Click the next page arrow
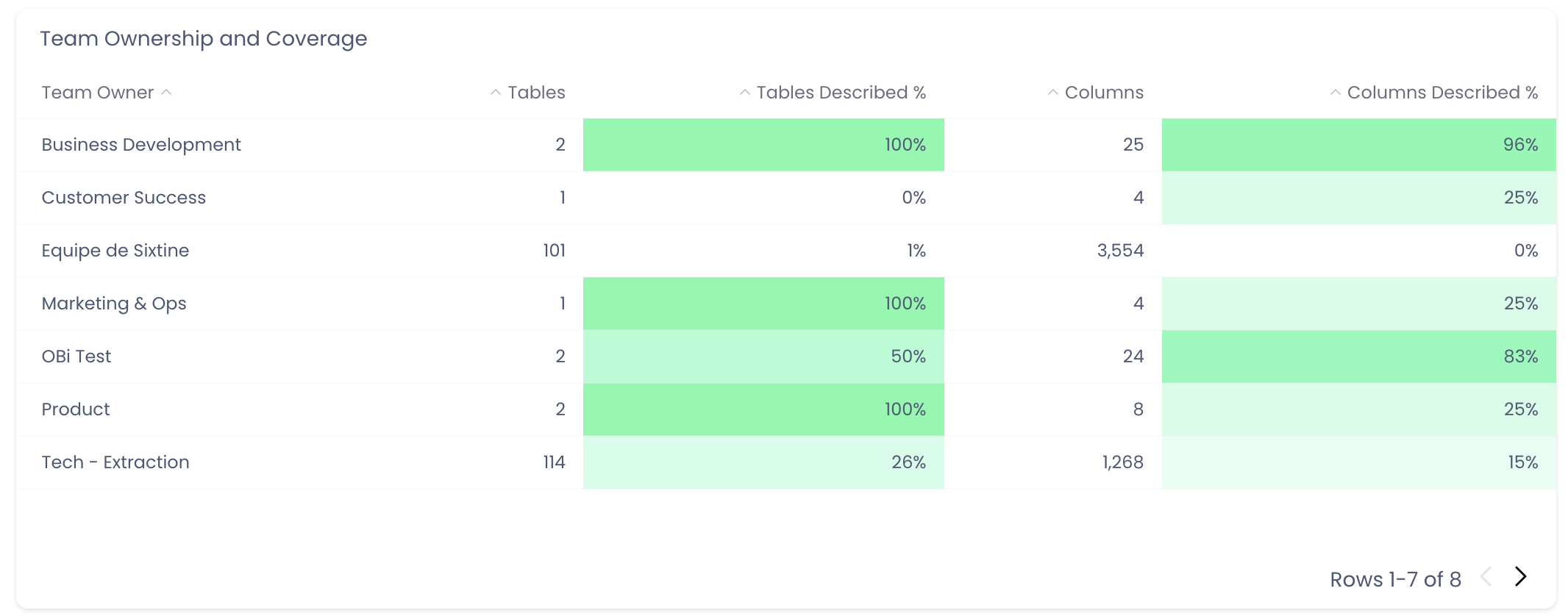This screenshot has height=616, width=1568. [1521, 577]
